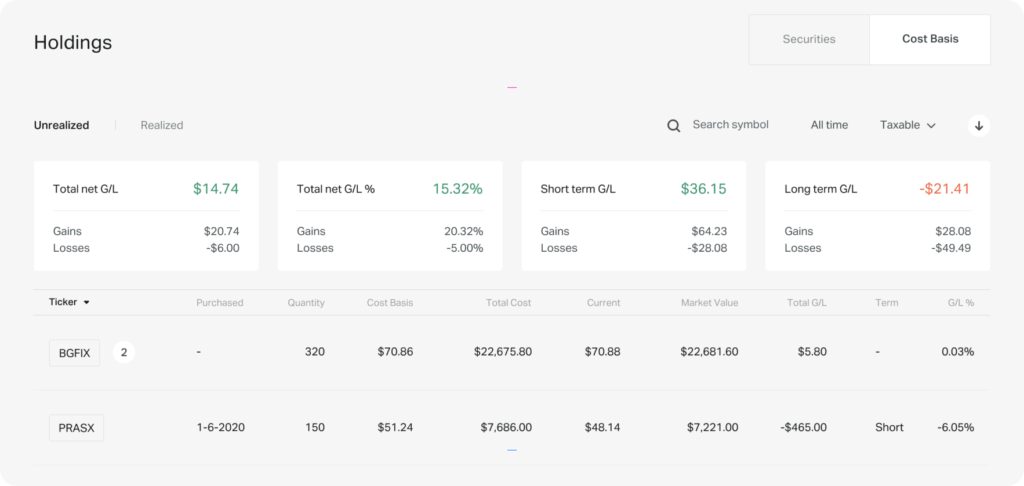1024x486 pixels.
Task: Click the Total net G/L % card
Action: click(x=390, y=216)
